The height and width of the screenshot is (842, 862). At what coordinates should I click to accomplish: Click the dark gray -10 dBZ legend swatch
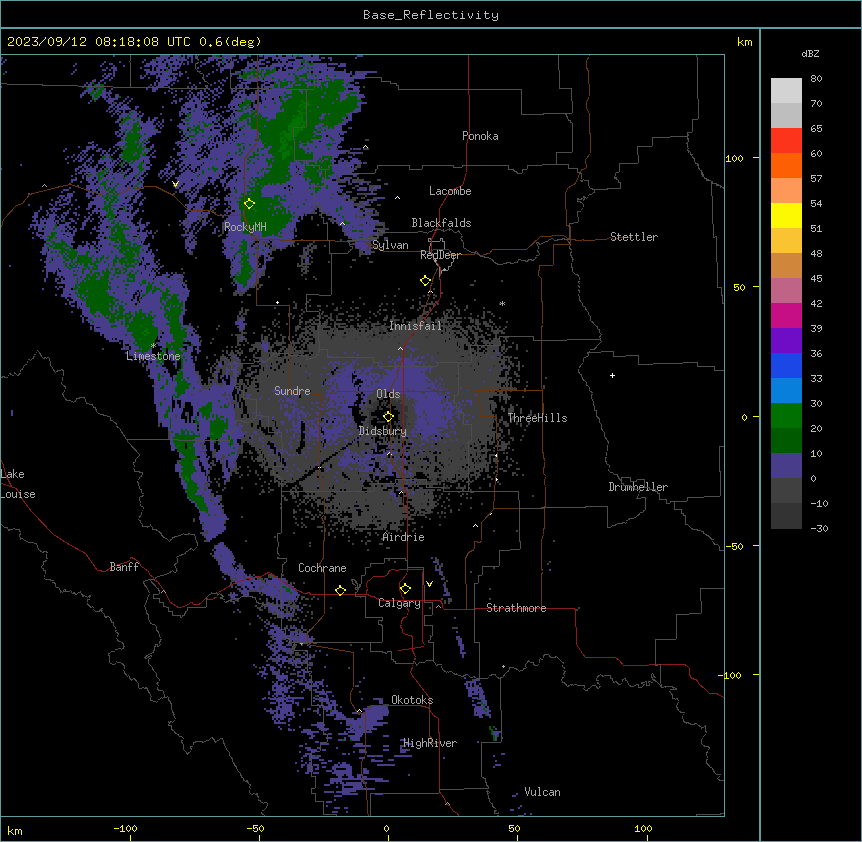tap(786, 491)
